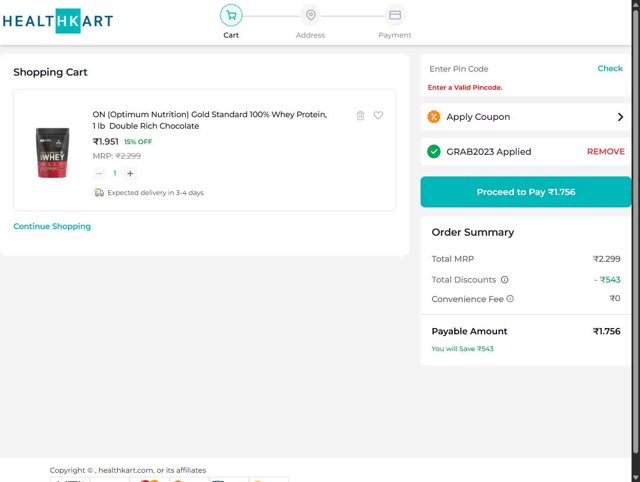This screenshot has height=482, width=640.
Task: Click the delivery truck icon
Action: click(99, 192)
